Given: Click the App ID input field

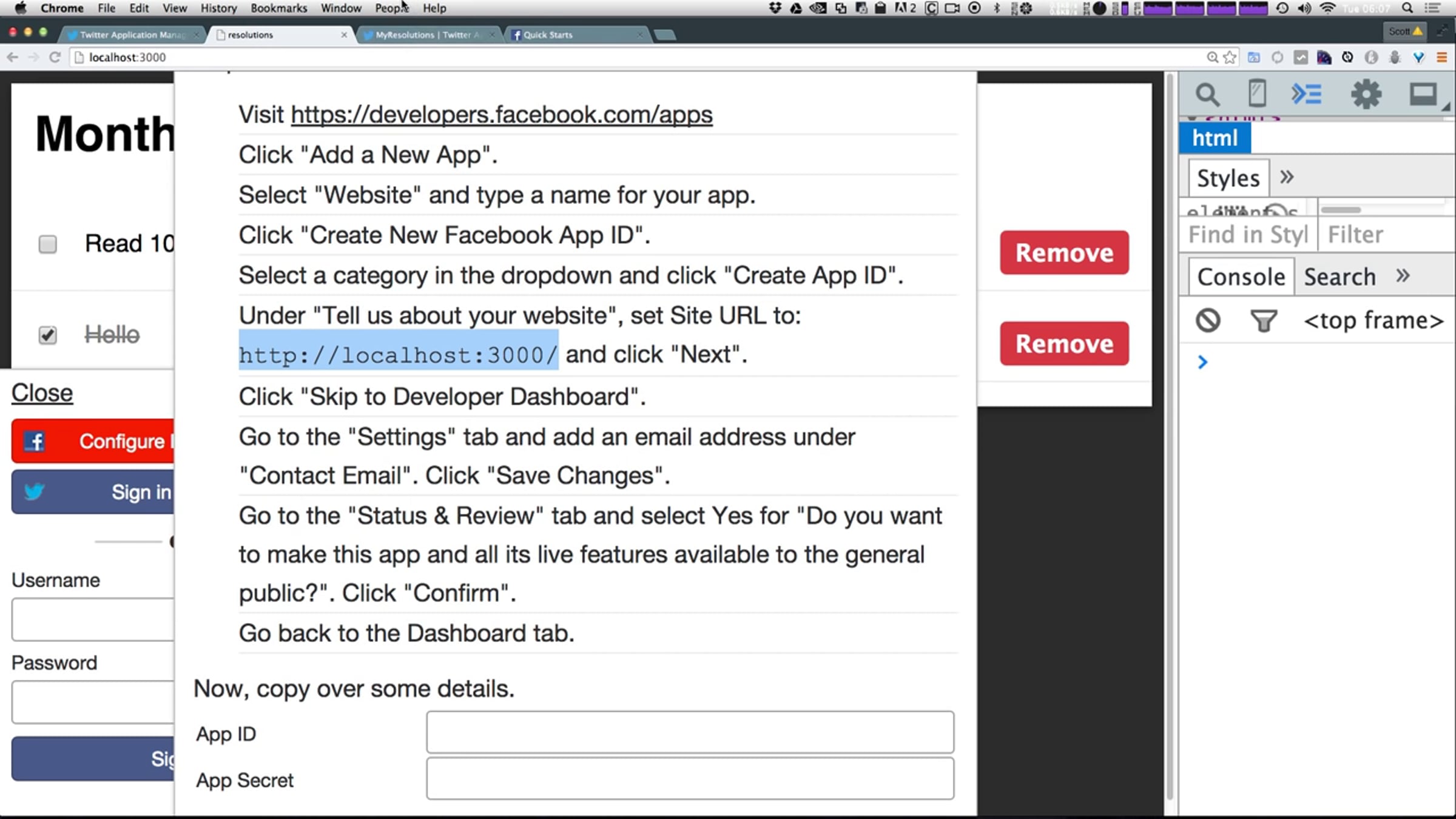Looking at the screenshot, I should (690, 733).
